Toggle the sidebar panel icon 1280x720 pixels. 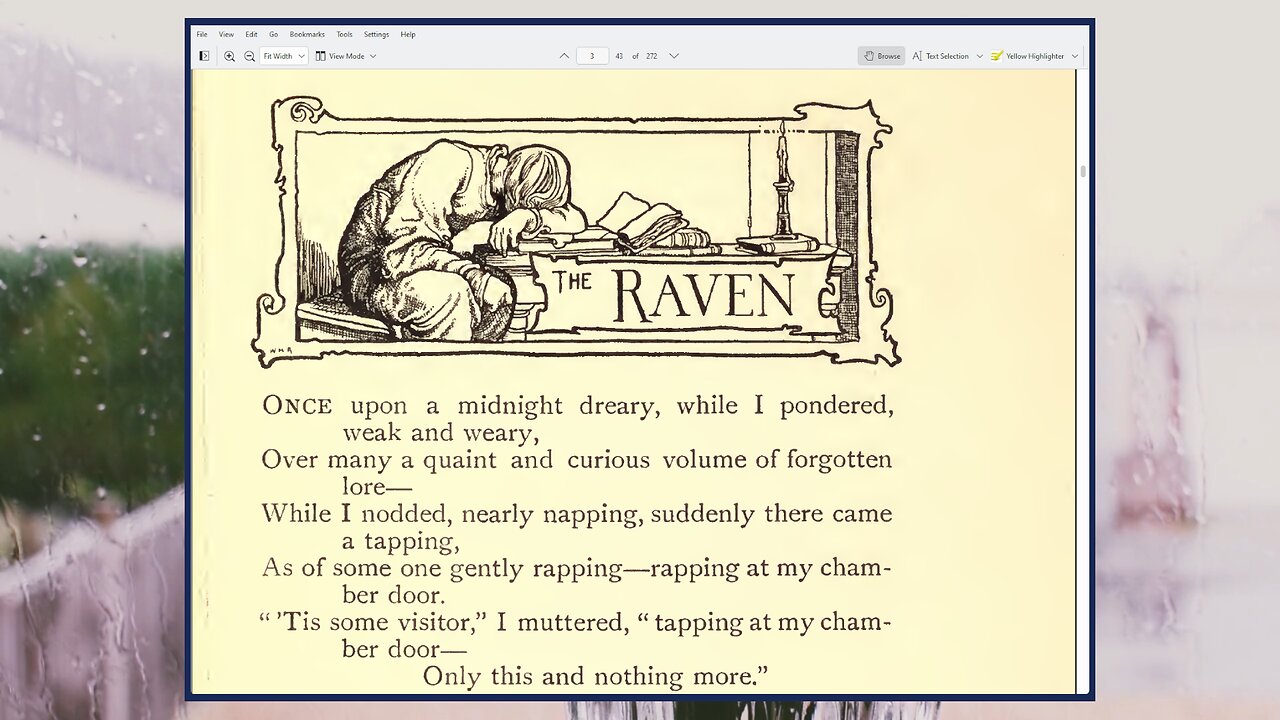tap(204, 56)
